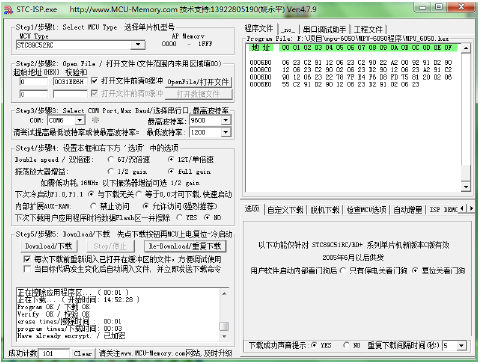Click the STC-ISP application icon in title bar
Screen dimensions: 480x364
[8, 10]
